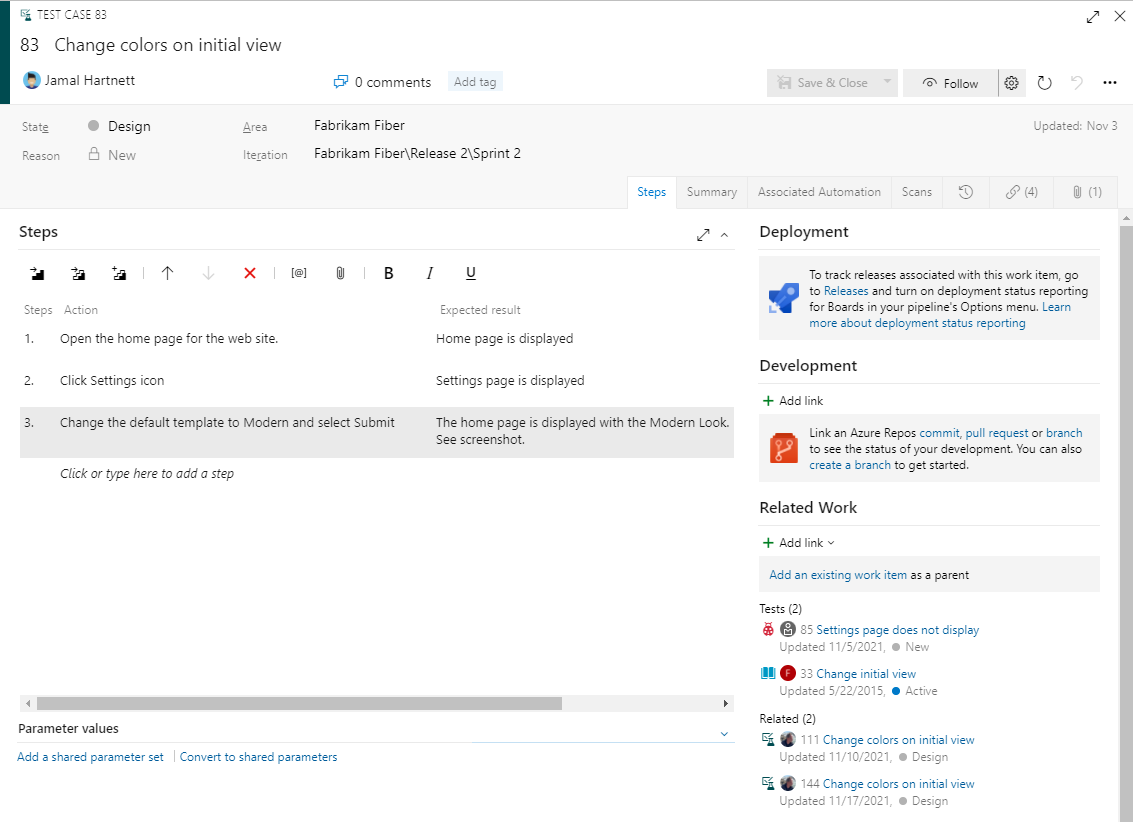Apply bold formatting to step text
This screenshot has height=822, width=1133.
(388, 272)
